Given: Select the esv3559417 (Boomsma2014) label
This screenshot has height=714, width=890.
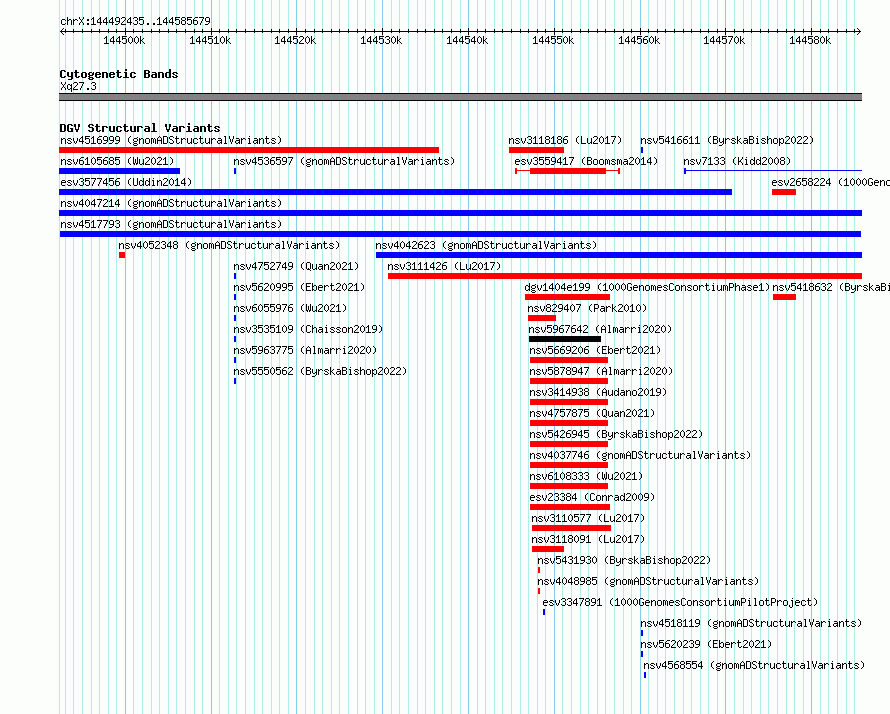Looking at the screenshot, I should 586,161.
